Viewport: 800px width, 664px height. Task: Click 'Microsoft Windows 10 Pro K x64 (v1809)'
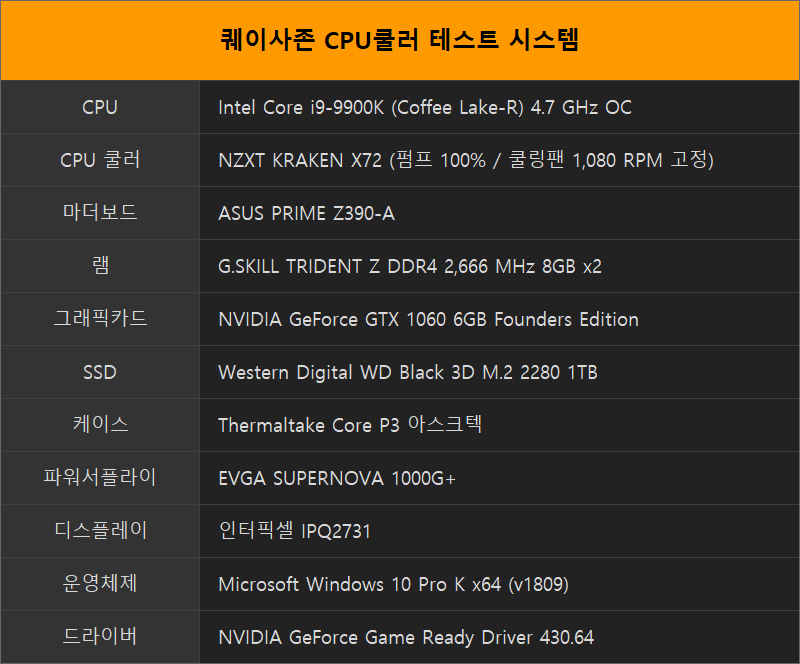393,584
